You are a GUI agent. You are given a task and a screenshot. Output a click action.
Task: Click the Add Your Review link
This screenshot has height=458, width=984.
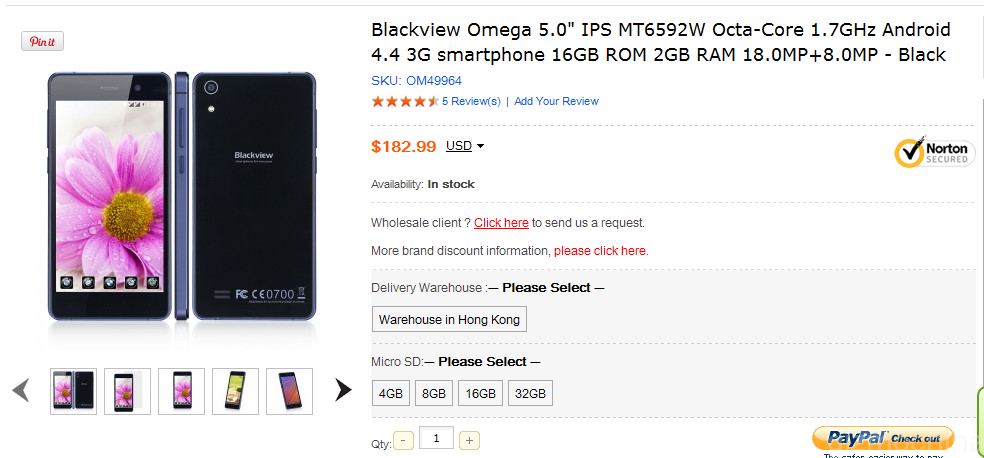click(557, 101)
